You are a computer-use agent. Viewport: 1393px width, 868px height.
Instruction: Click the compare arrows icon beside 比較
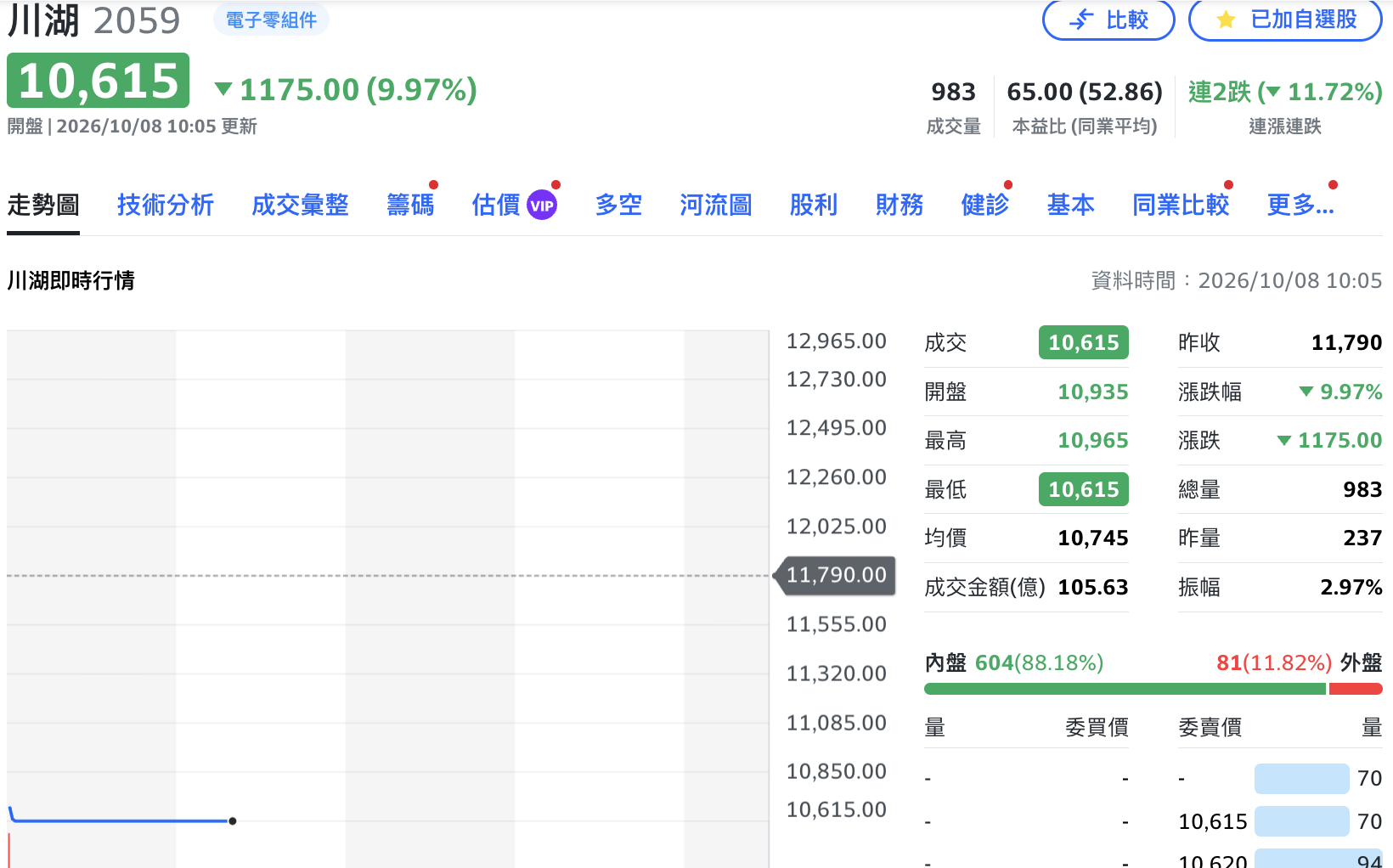point(1081,20)
